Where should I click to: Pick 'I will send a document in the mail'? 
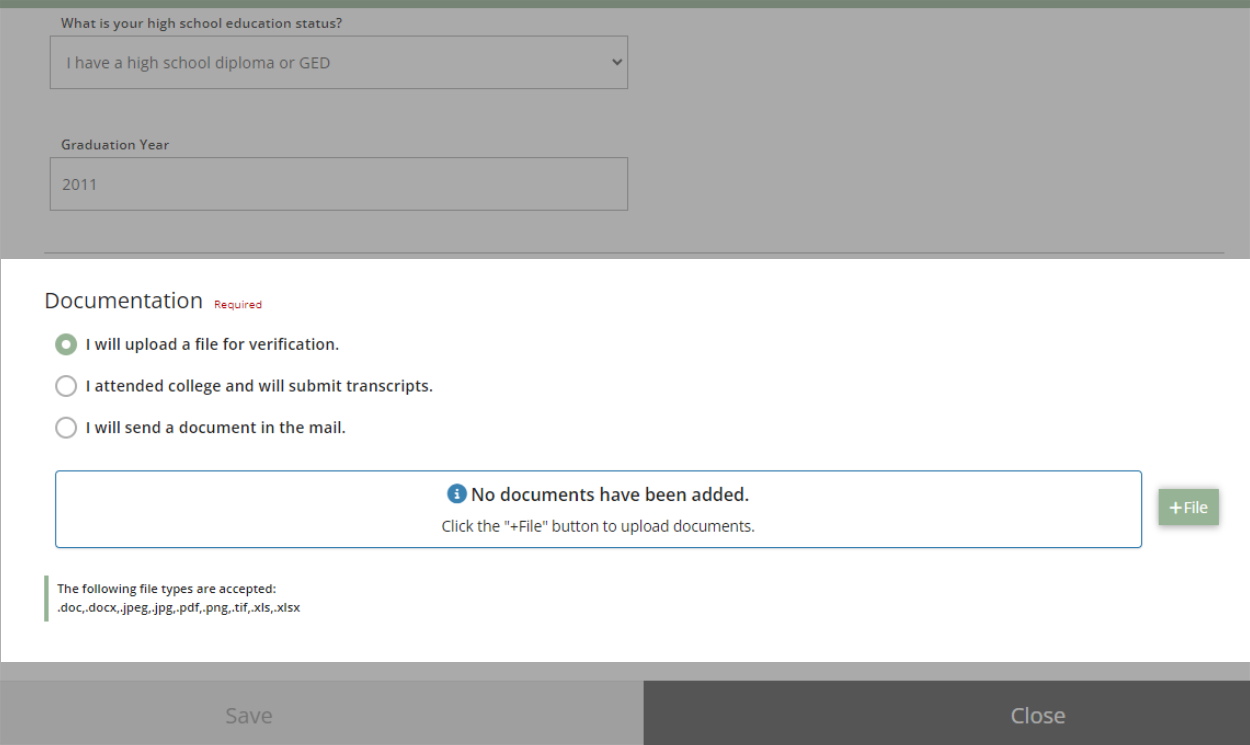point(67,427)
